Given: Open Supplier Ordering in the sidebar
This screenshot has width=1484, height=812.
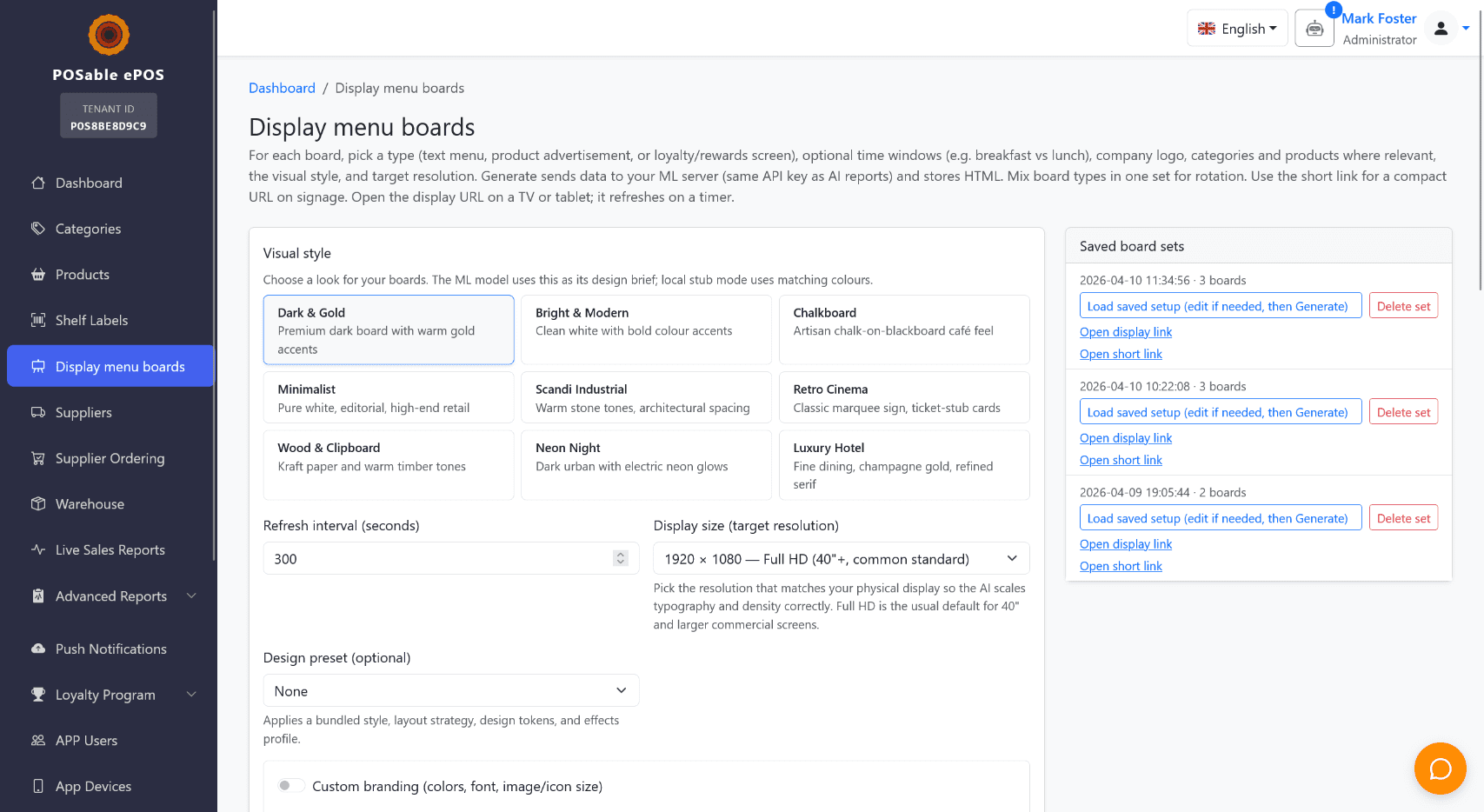Looking at the screenshot, I should pos(110,458).
